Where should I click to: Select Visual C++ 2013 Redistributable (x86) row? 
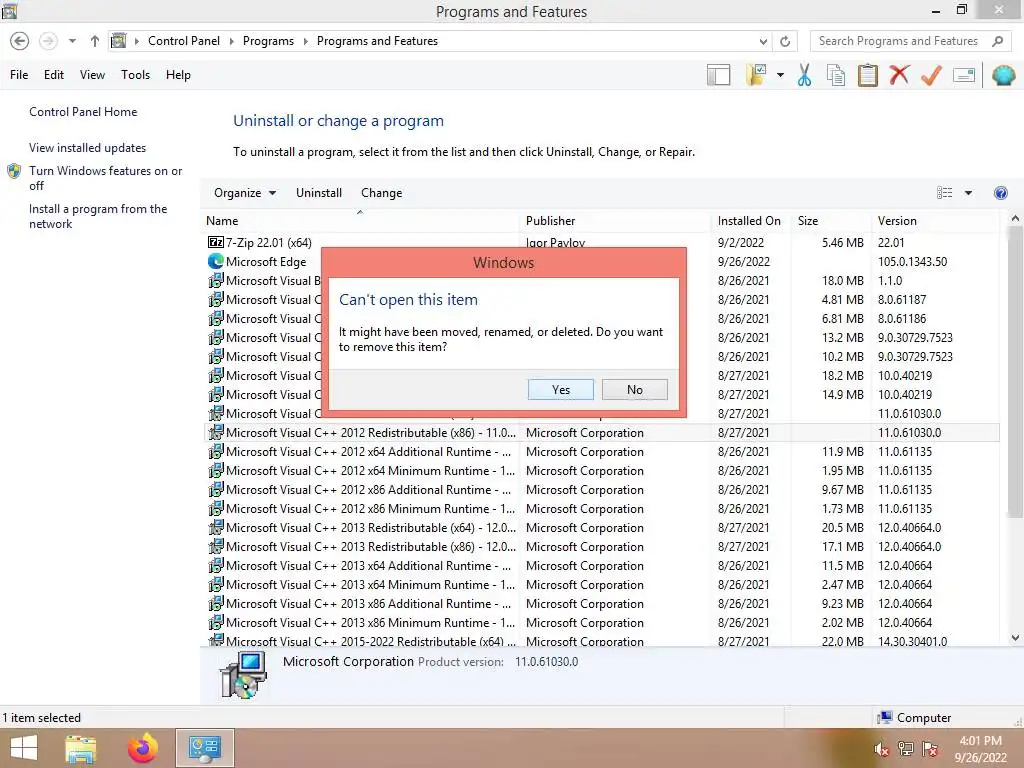click(603, 547)
